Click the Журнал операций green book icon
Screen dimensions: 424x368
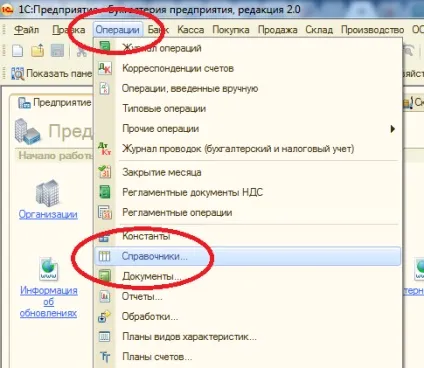(105, 47)
